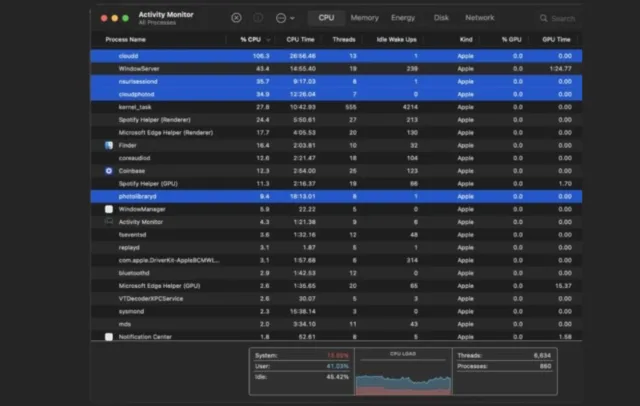This screenshot has height=406, width=640.
Task: Select the Activity Monitor process name
Action: 141,222
